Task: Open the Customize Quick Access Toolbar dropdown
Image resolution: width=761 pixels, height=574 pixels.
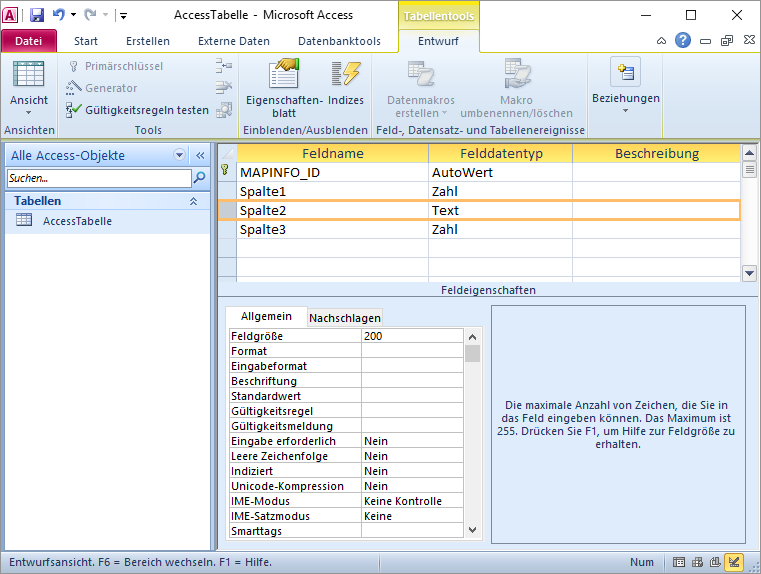Action: [x=123, y=16]
